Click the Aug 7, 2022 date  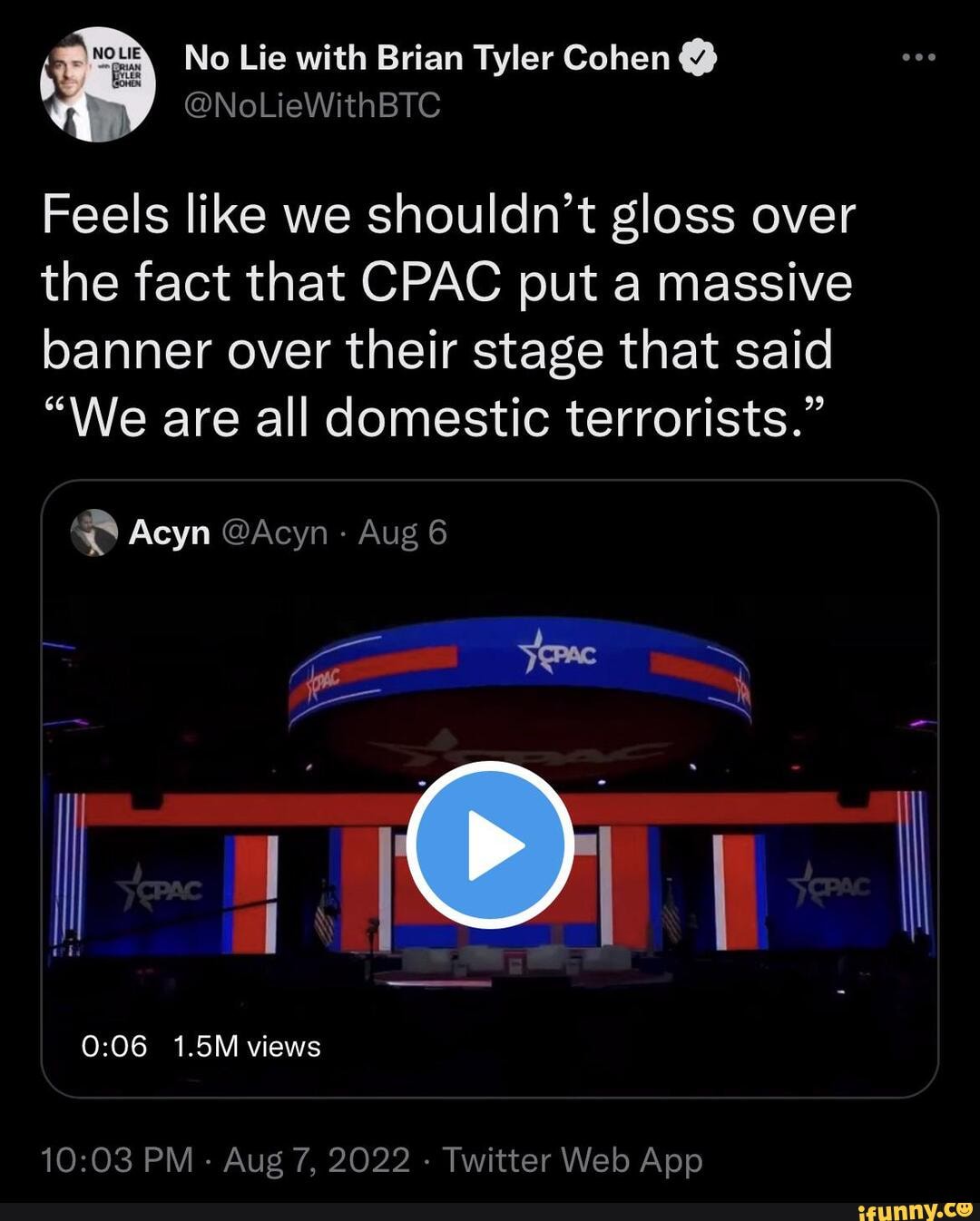(317, 1160)
